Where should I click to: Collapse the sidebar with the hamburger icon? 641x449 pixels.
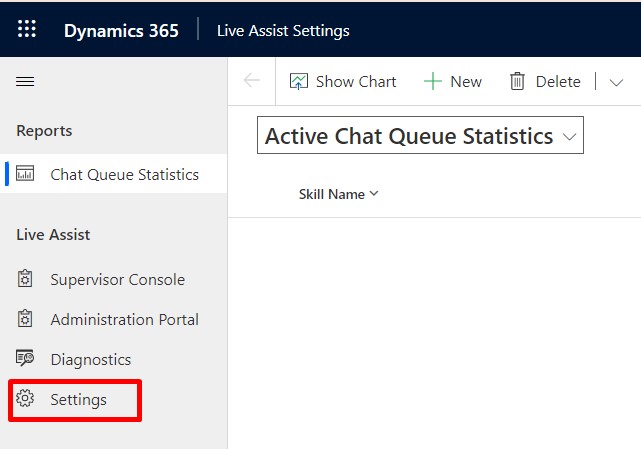pos(25,81)
